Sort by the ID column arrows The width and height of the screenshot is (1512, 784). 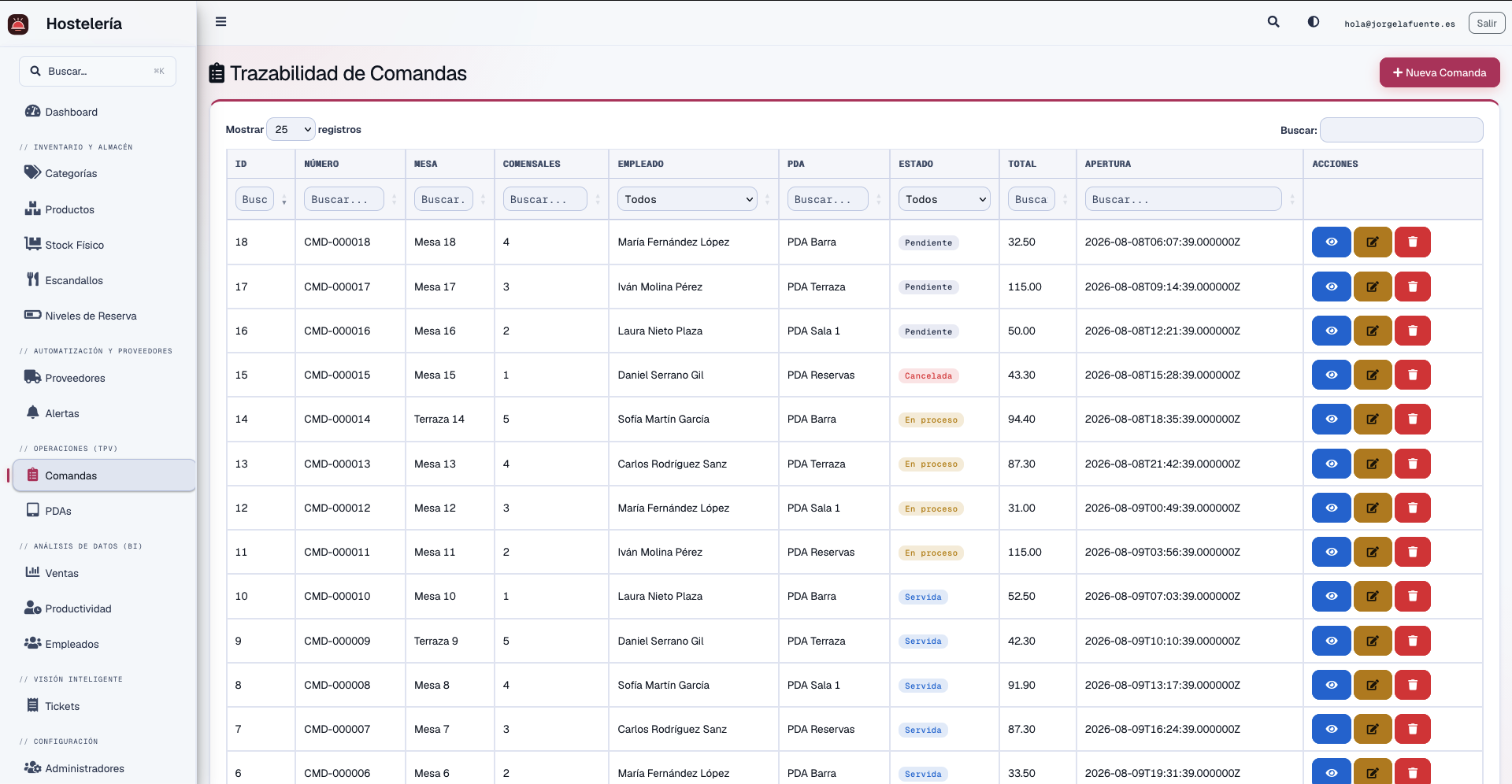(x=284, y=200)
